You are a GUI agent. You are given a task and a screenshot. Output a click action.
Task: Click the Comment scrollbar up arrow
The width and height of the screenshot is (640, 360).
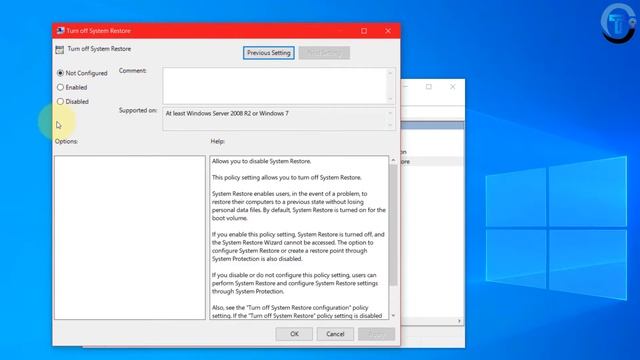[x=390, y=73]
